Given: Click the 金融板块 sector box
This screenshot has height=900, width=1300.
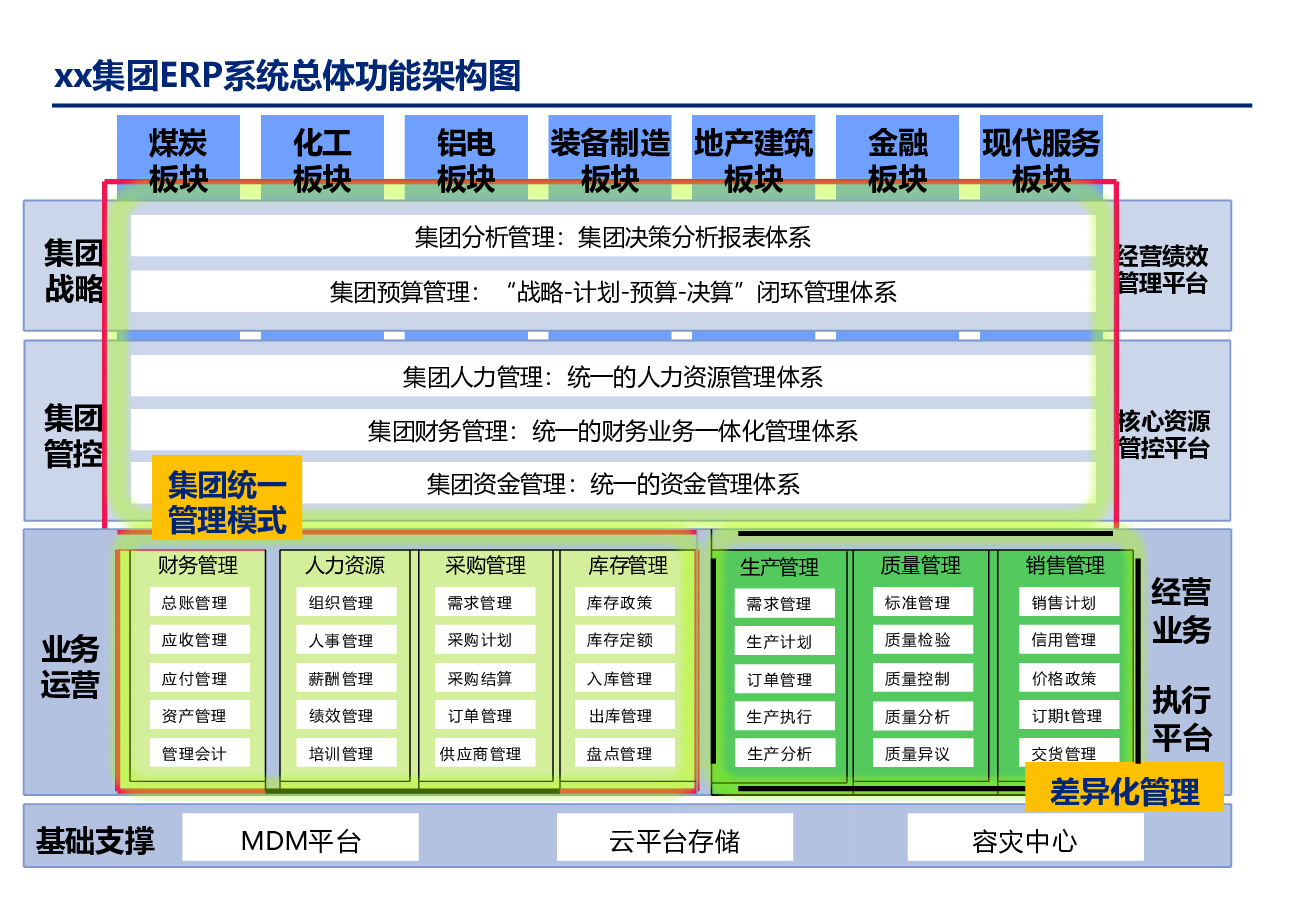Looking at the screenshot, I should [x=897, y=160].
